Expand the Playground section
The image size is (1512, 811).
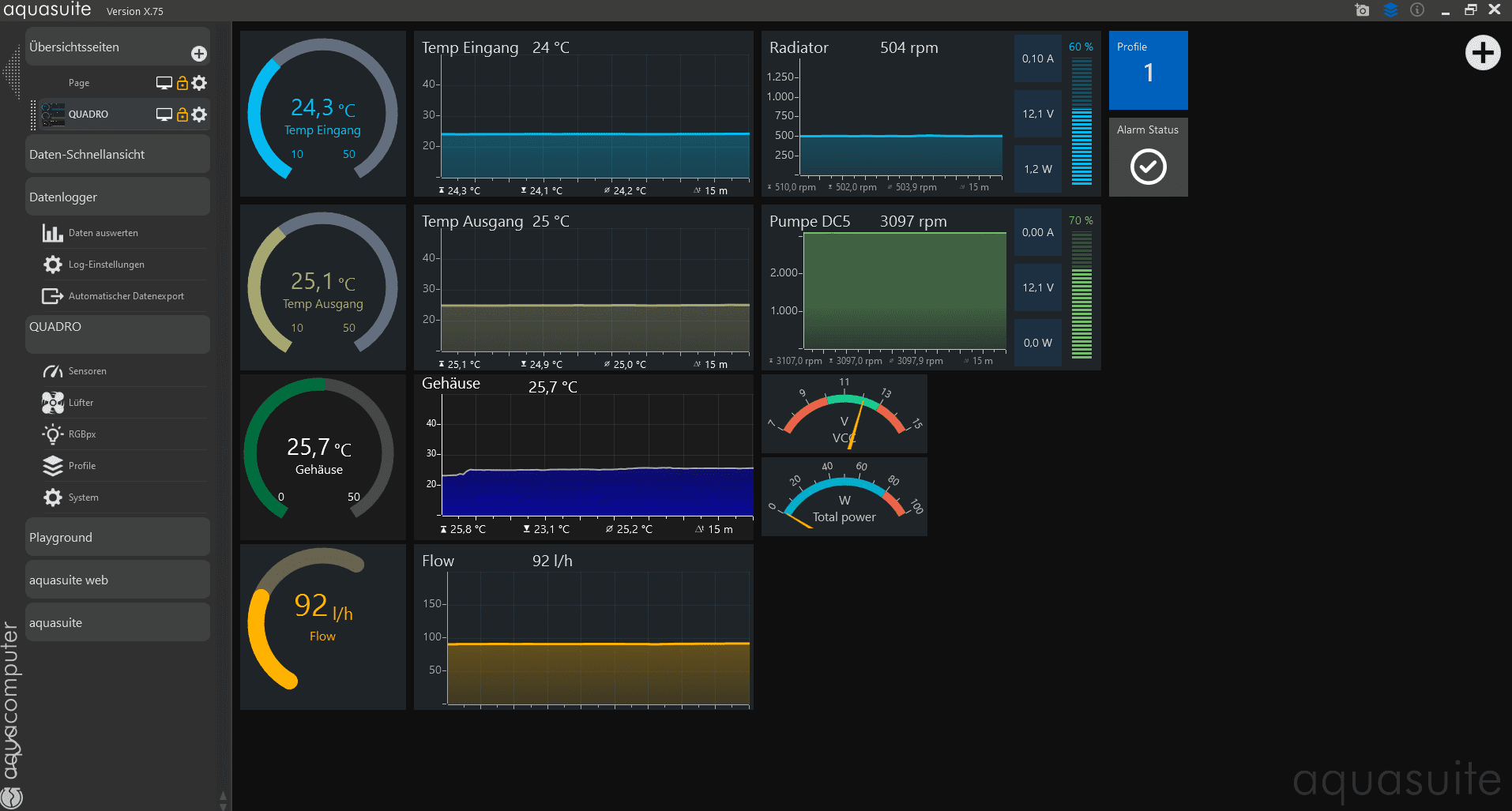(118, 537)
